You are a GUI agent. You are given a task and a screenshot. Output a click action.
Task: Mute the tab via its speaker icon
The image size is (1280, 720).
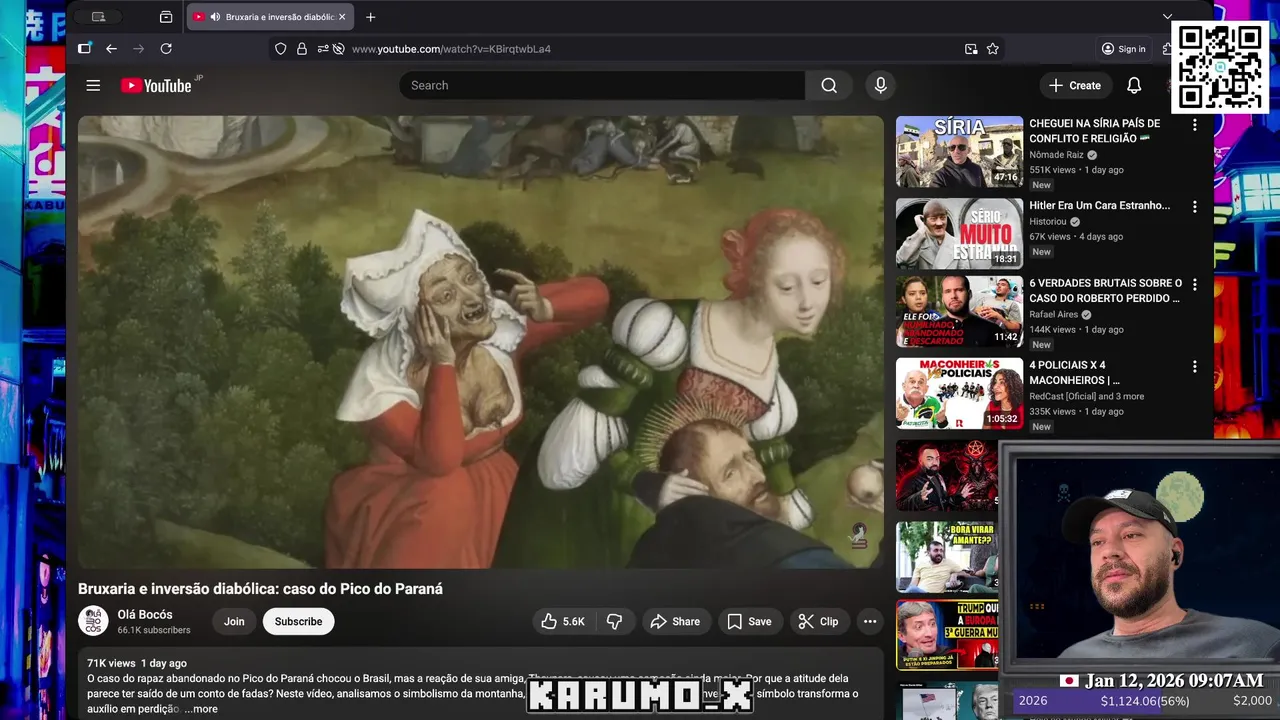coord(215,17)
